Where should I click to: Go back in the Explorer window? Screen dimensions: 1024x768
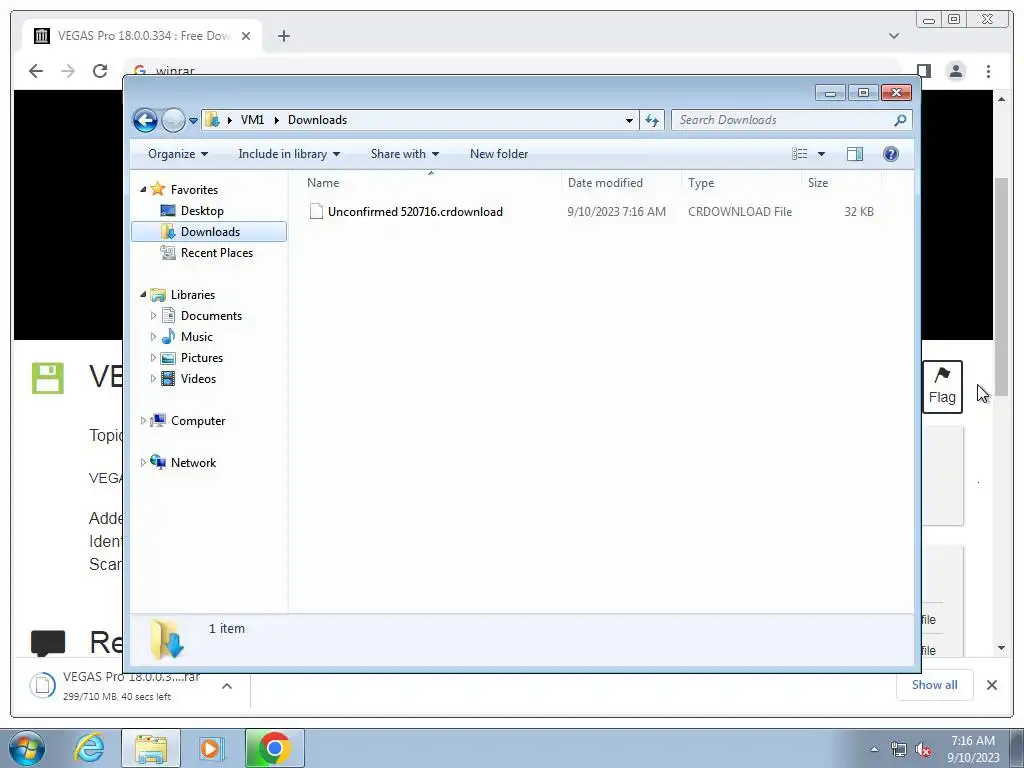pos(145,120)
